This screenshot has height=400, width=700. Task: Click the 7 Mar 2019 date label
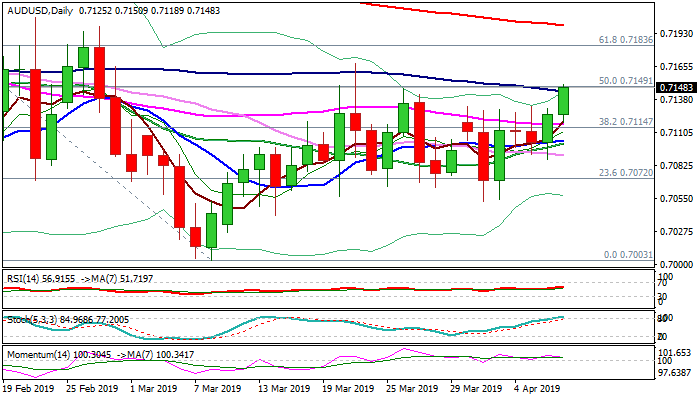[218, 388]
